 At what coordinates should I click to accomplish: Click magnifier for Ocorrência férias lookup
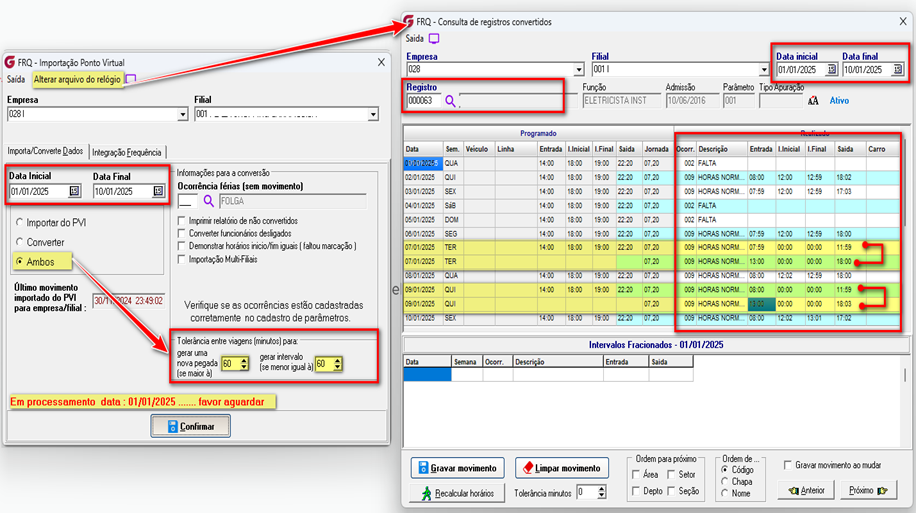pos(209,201)
